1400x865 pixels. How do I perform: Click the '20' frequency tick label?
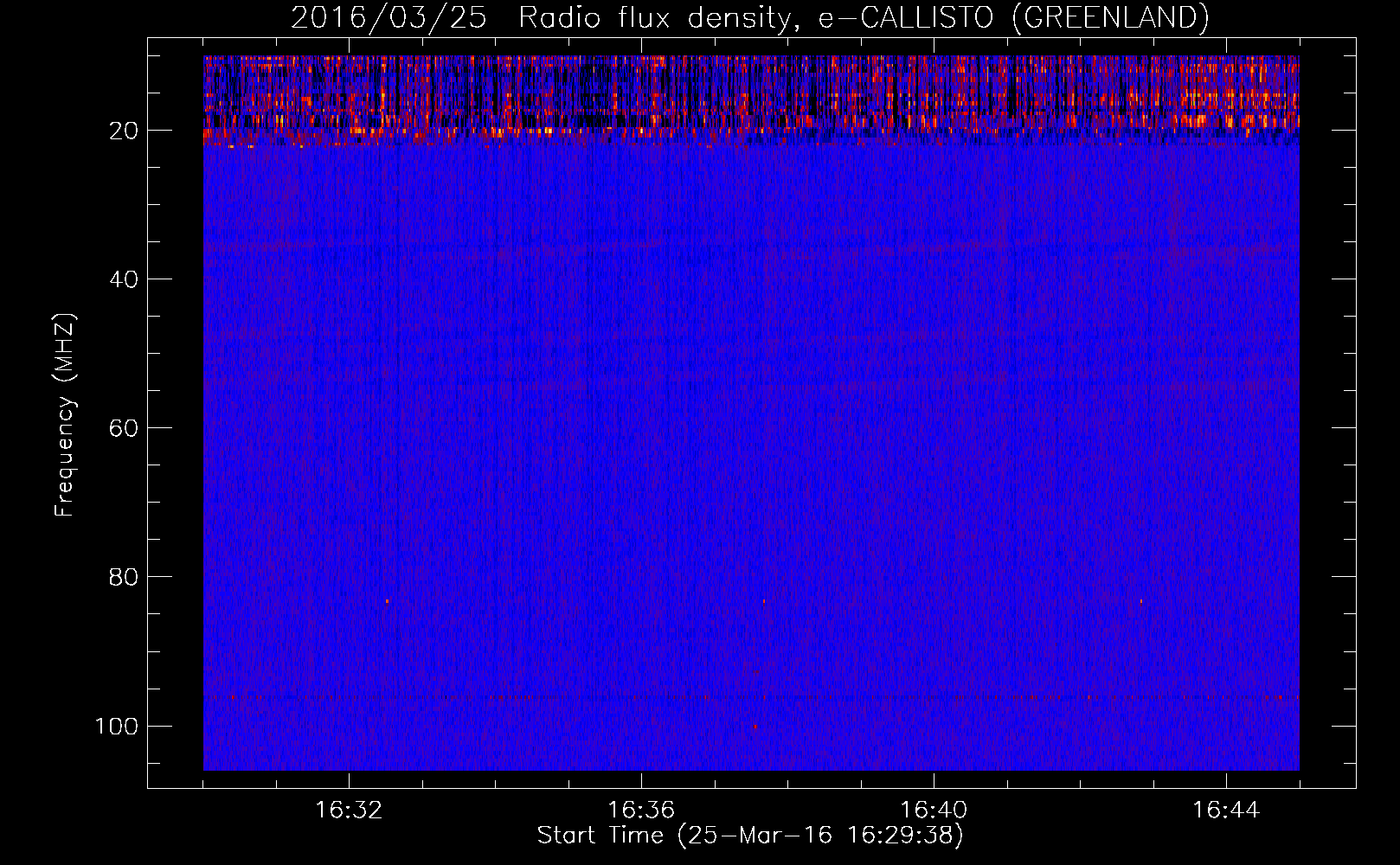coord(124,131)
